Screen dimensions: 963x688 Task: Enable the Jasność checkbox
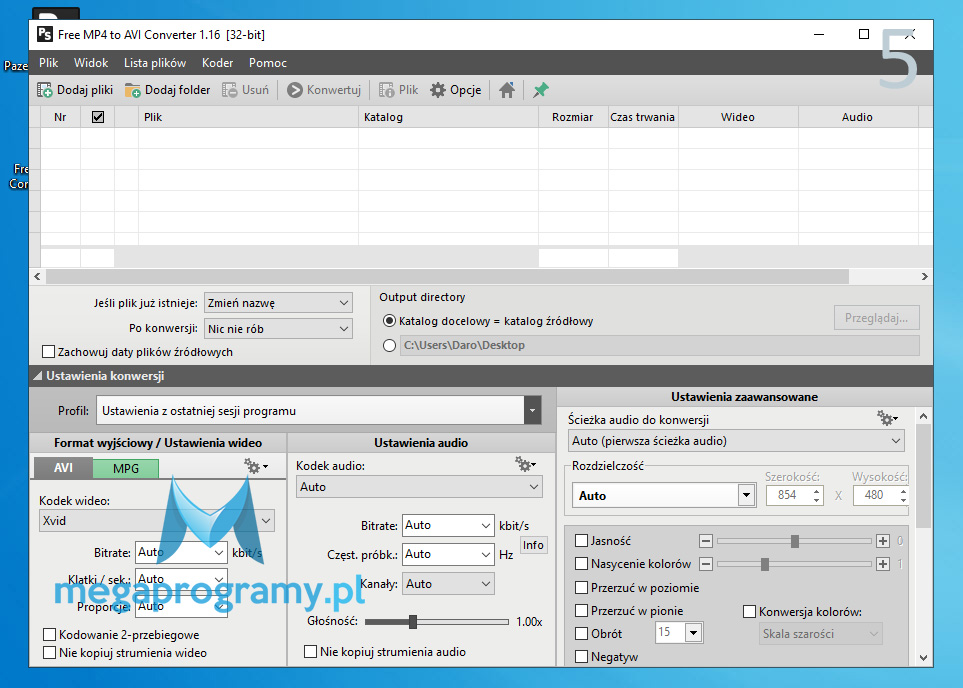581,541
